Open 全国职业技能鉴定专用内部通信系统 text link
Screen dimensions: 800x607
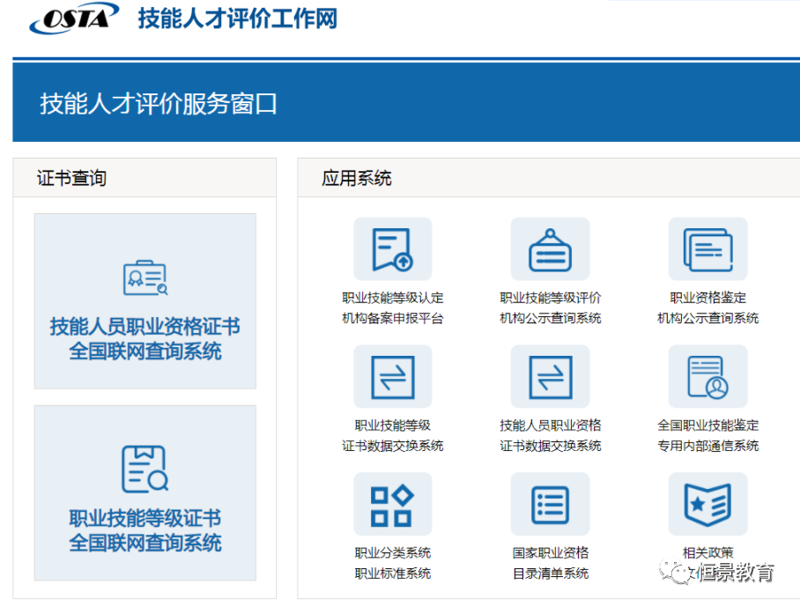(x=708, y=436)
